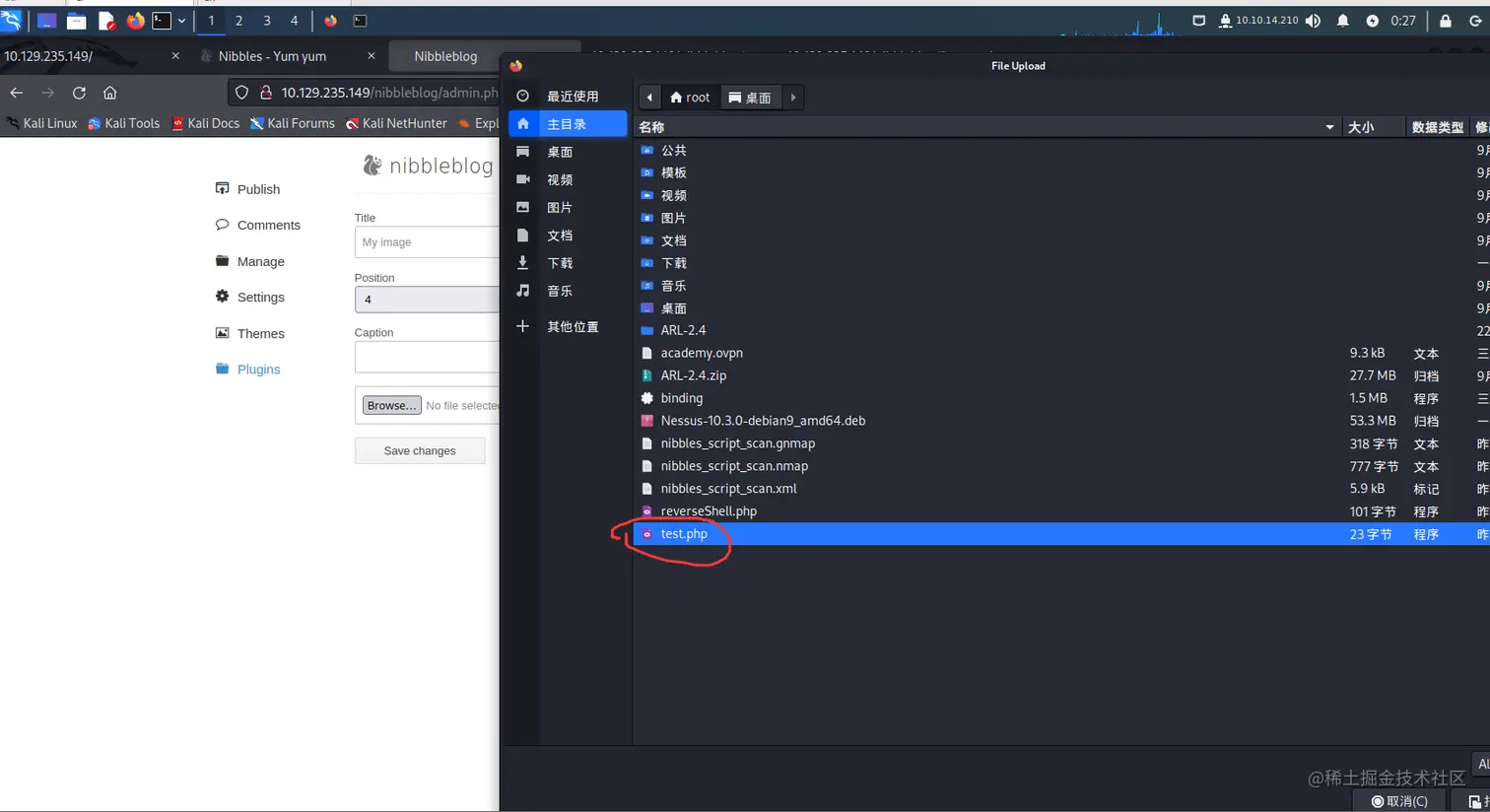This screenshot has height=812, width=1490.
Task: Go to the Firefox home page
Action: pyautogui.click(x=110, y=93)
